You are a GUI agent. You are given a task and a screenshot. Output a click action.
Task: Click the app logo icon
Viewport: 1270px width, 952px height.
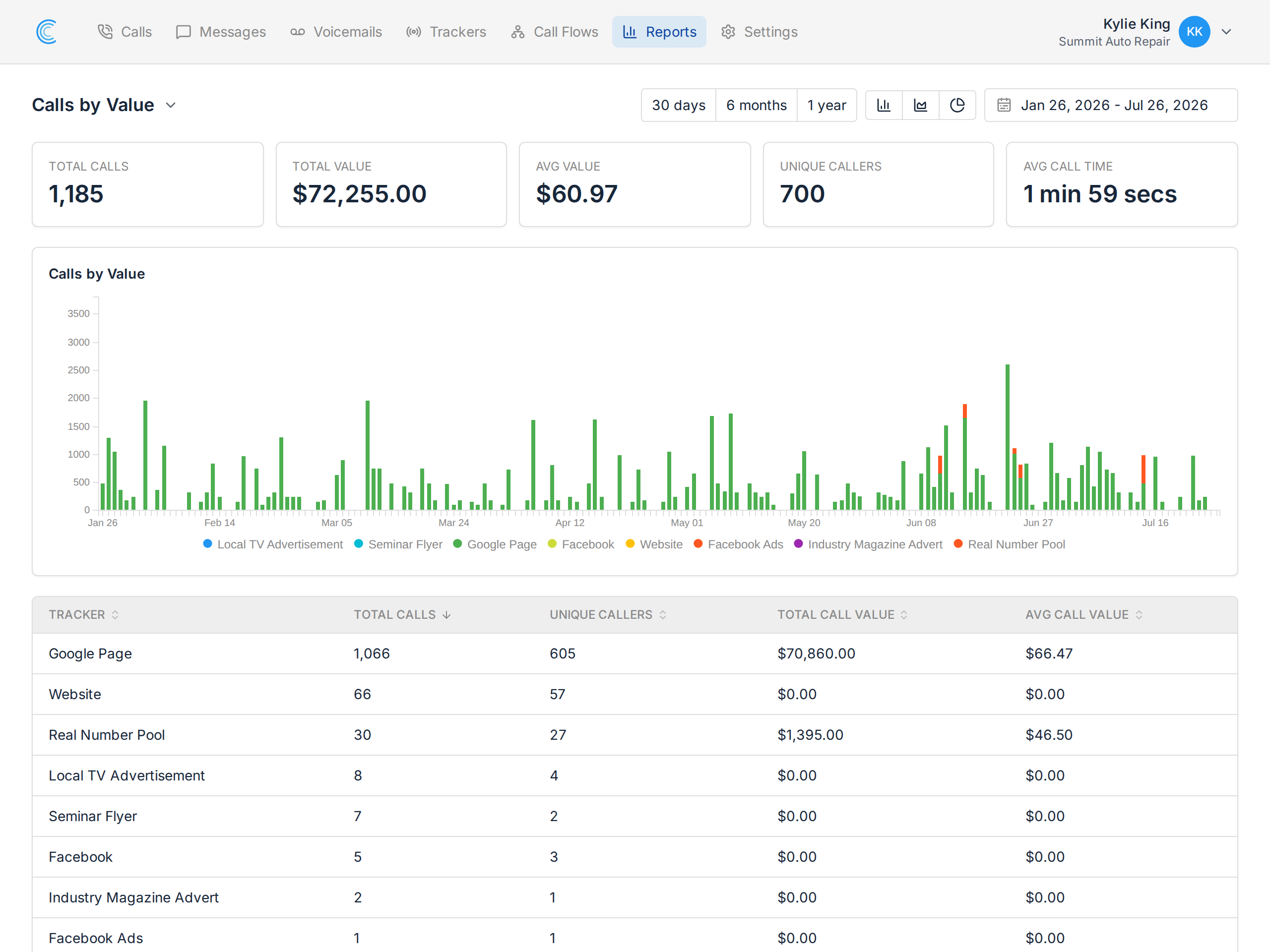(47, 32)
